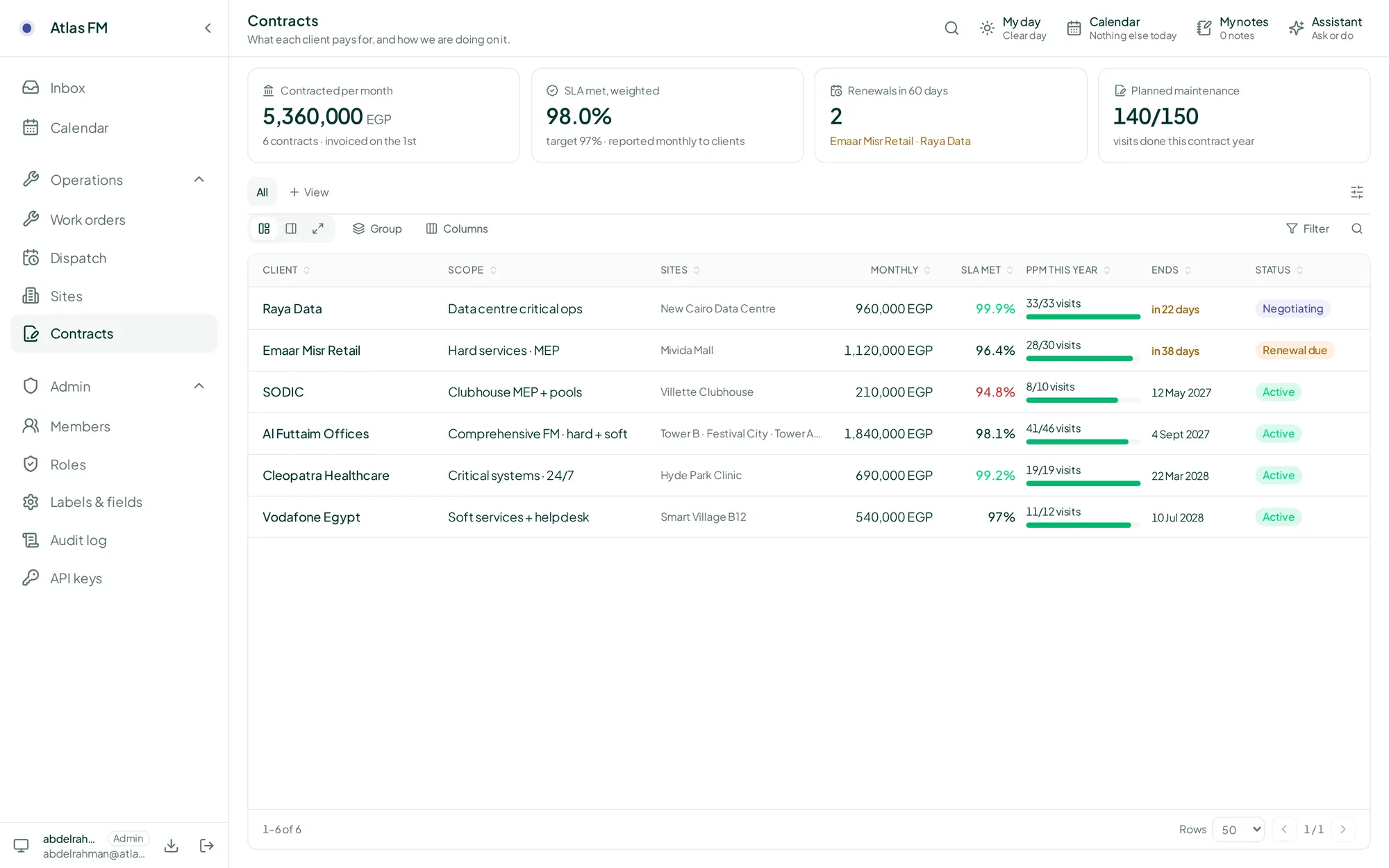This screenshot has width=1389, height=868.
Task: Open Inbox in sidebar
Action: (114, 87)
